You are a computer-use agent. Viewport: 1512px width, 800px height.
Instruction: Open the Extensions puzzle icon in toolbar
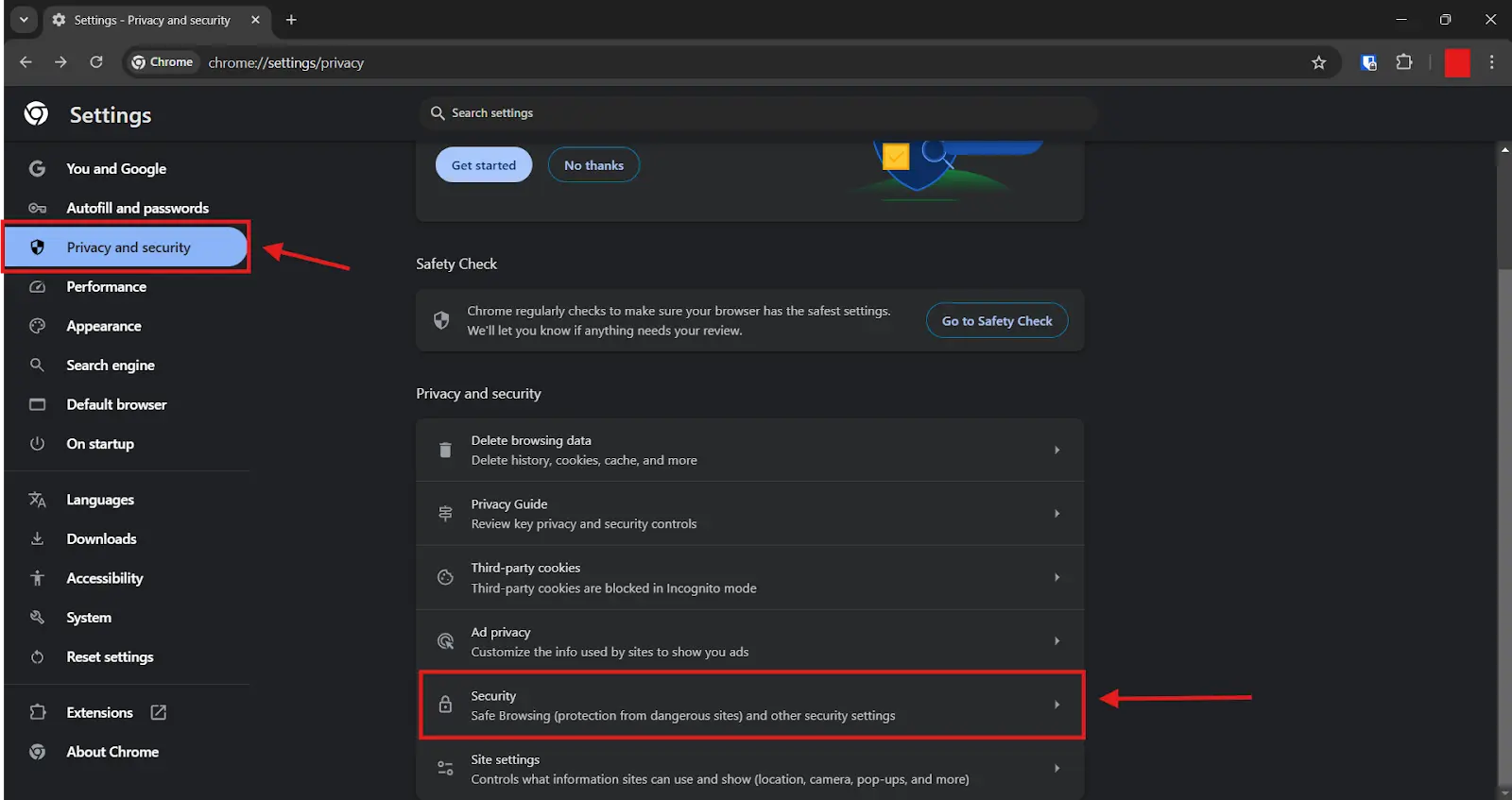[1404, 62]
